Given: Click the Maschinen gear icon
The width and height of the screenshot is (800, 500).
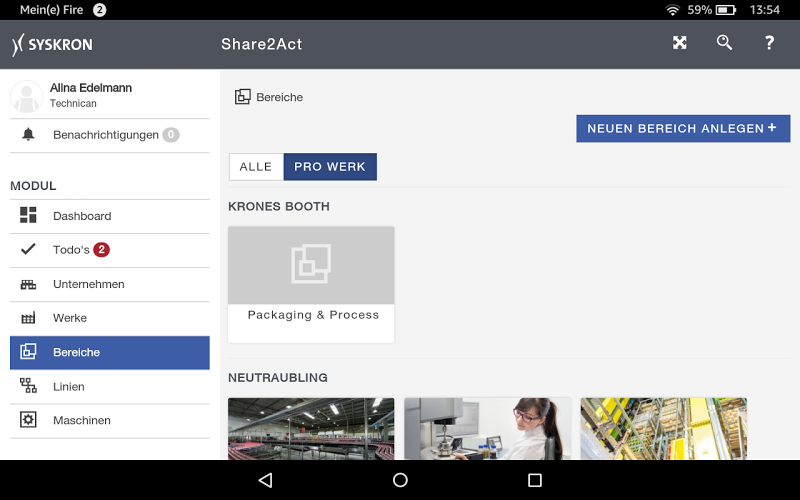Looking at the screenshot, I should [28, 420].
